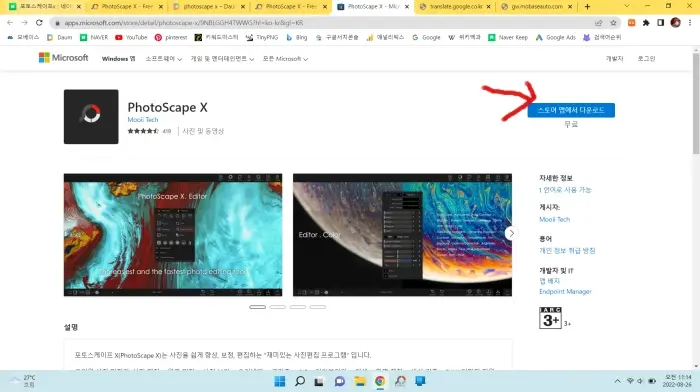This screenshot has height=392, width=700.
Task: Expand 소프트웨어 dropdown menu
Action: pyautogui.click(x=163, y=58)
